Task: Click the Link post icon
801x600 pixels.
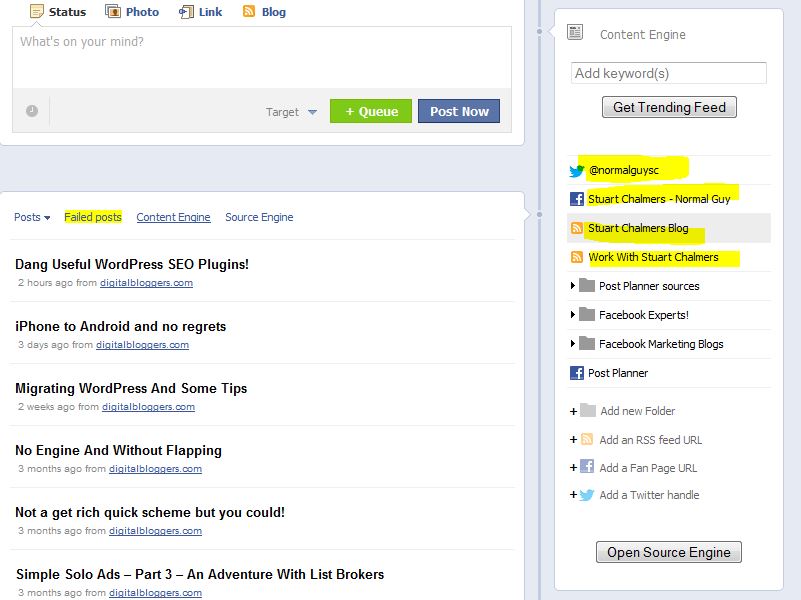Action: pos(186,12)
